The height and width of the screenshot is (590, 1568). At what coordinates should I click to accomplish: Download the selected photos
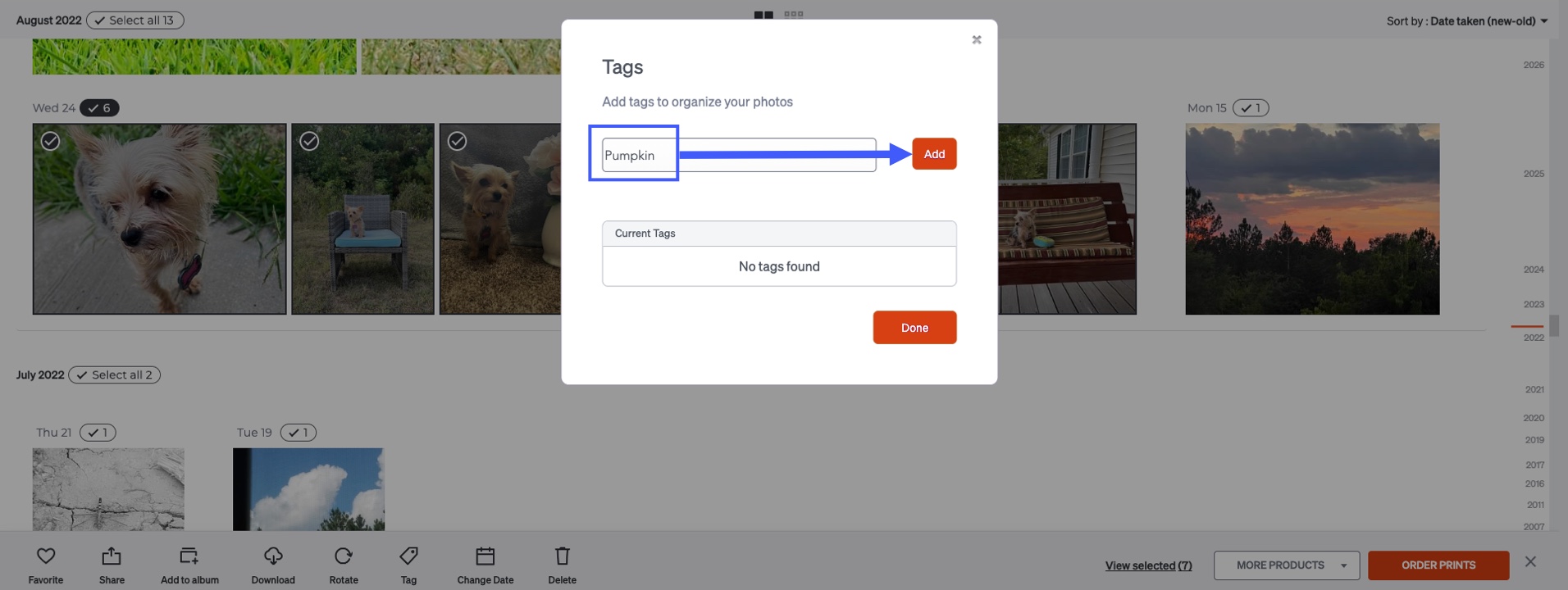point(273,556)
